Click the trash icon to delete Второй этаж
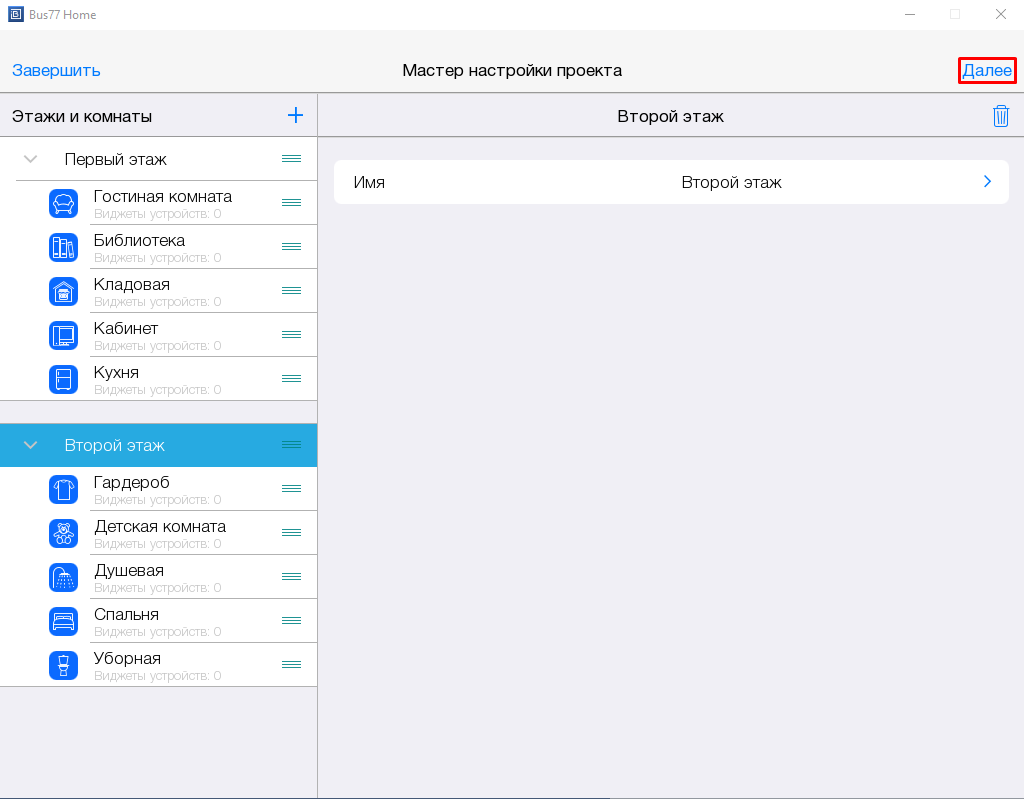 pos(1000,116)
